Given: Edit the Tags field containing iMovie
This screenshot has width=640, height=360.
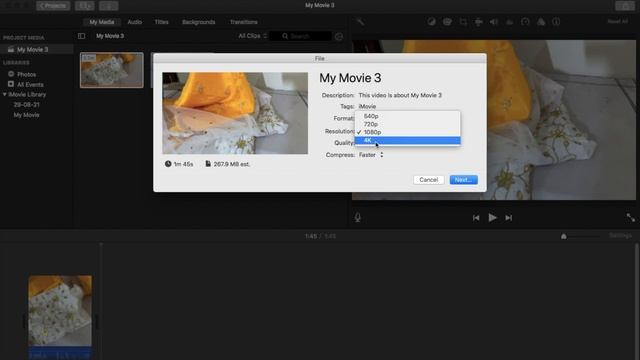Looking at the screenshot, I should pyautogui.click(x=367, y=107).
